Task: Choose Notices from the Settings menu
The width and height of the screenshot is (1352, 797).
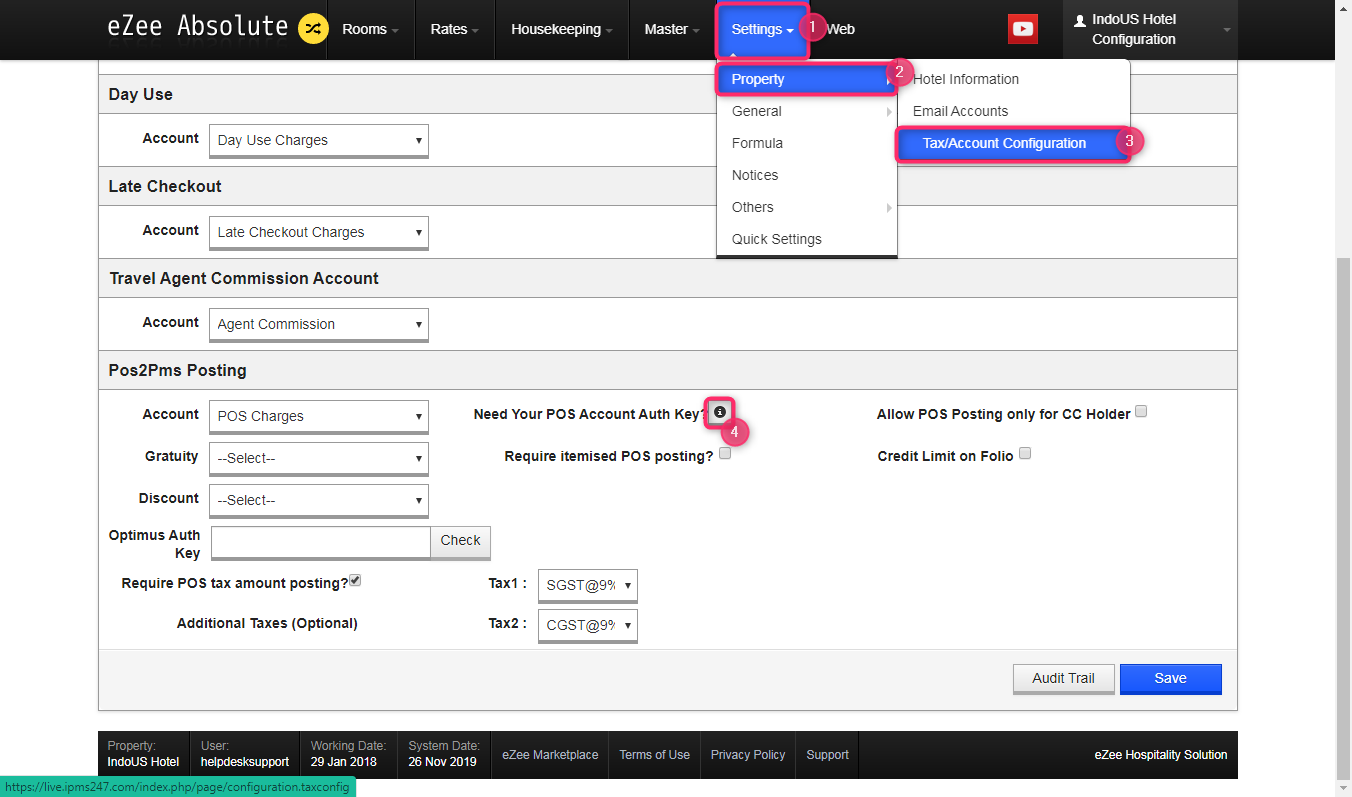Action: point(806,175)
